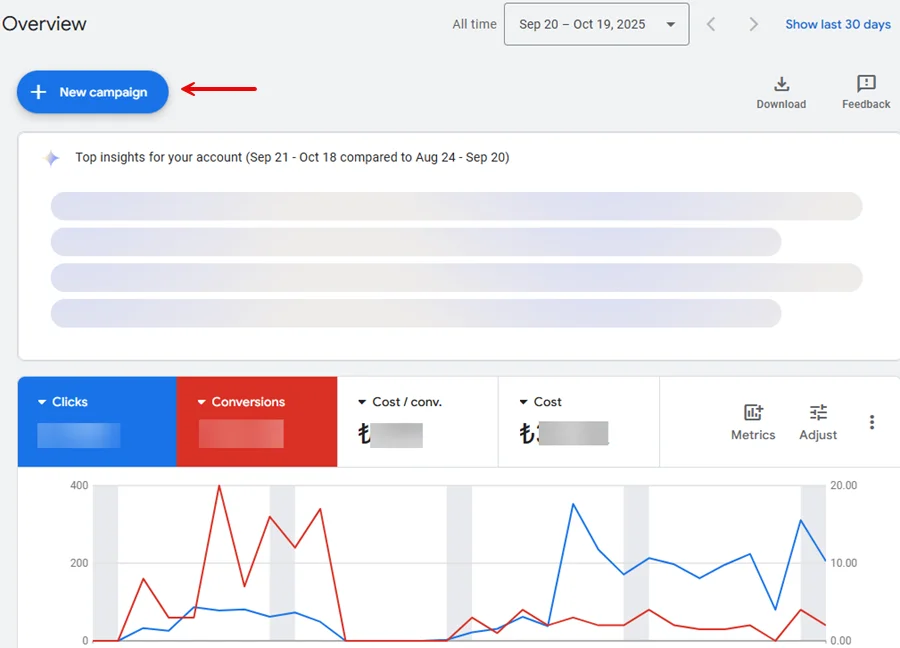
Task: Expand the Clicks metric dropdown
Action: 42,402
